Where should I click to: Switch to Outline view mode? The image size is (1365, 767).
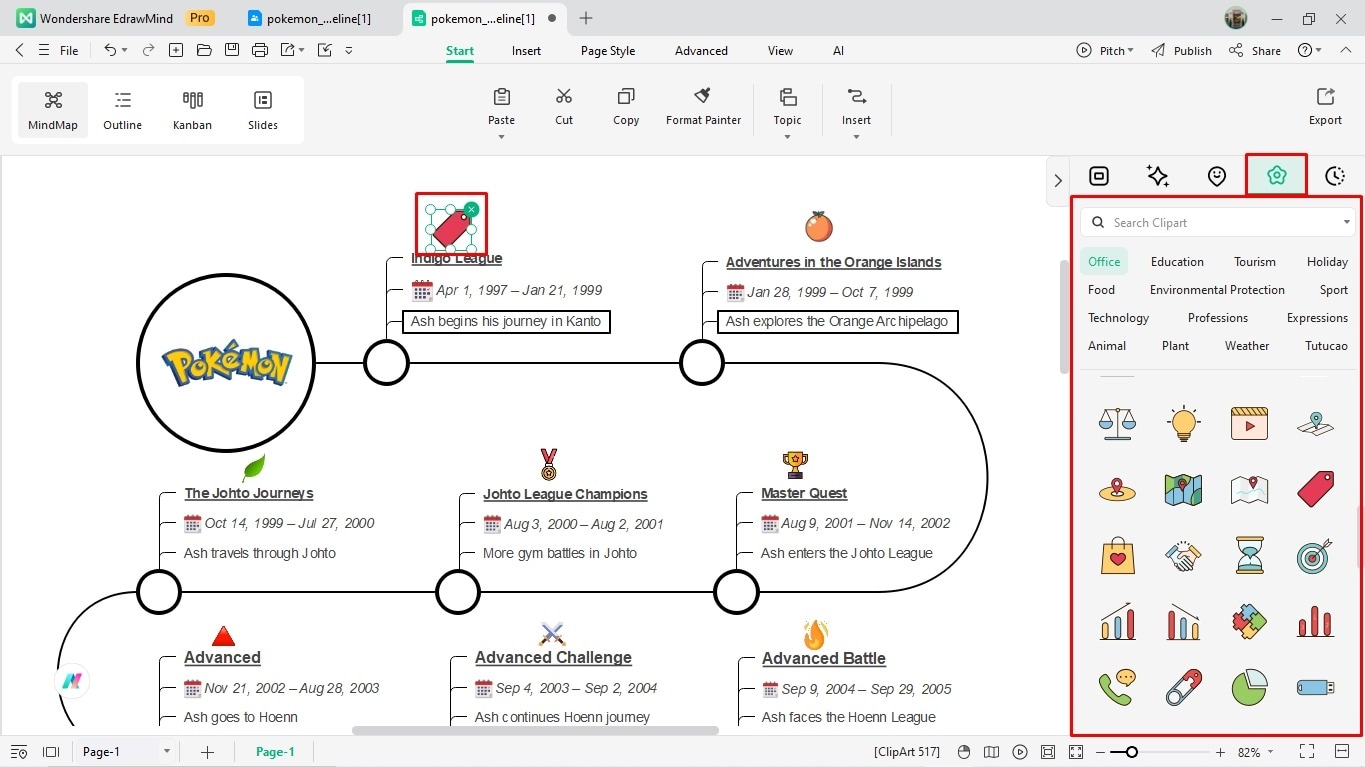click(123, 110)
